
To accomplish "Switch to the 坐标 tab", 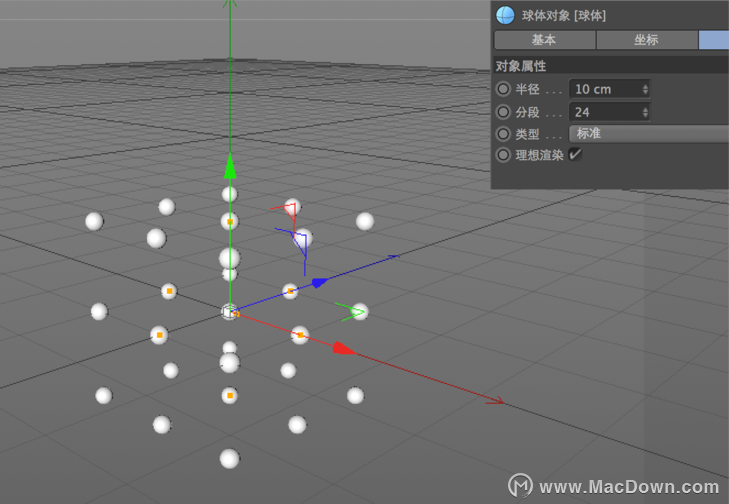I will click(647, 40).
